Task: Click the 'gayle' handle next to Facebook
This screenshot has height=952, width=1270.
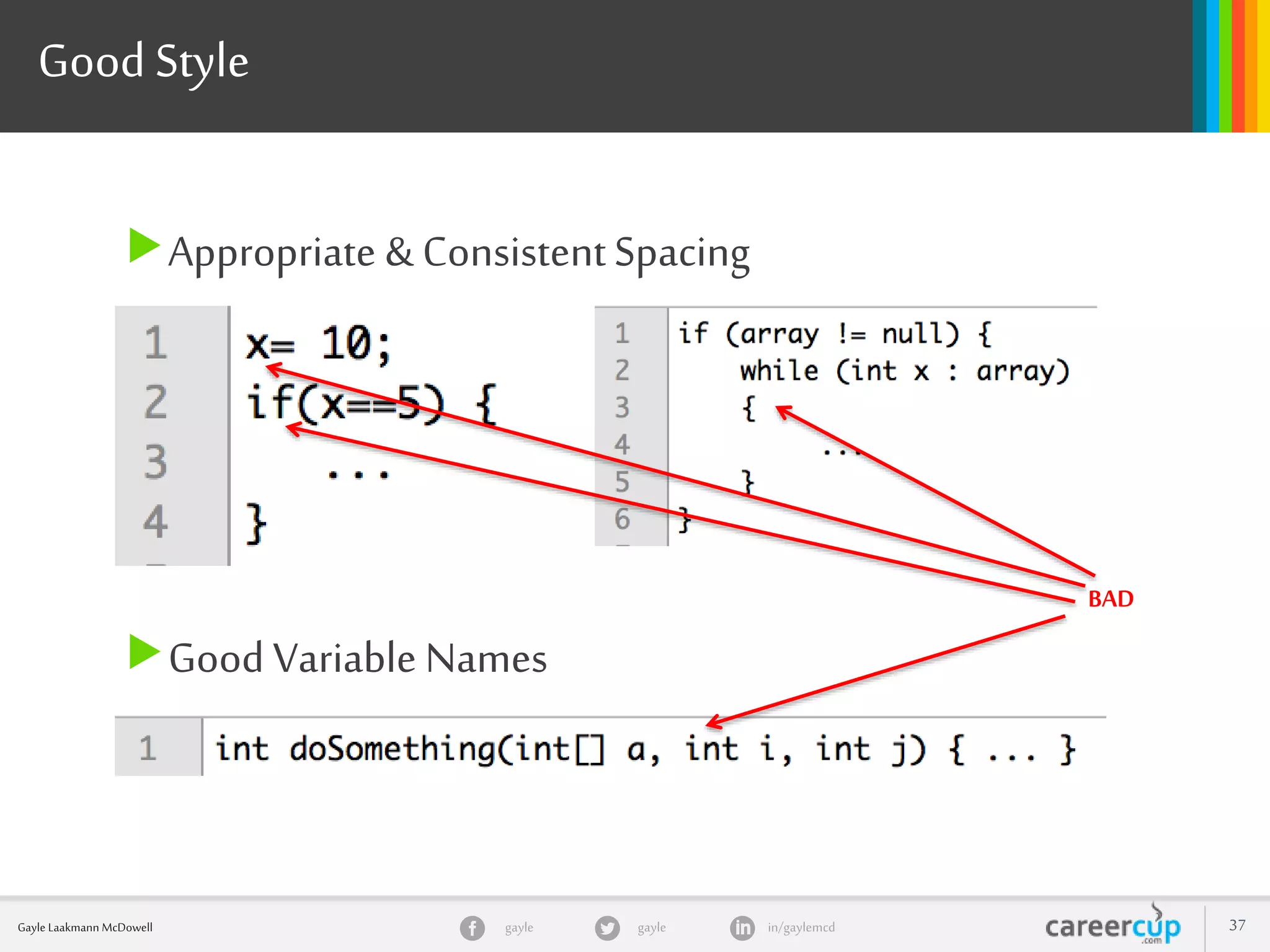Action: coord(519,928)
